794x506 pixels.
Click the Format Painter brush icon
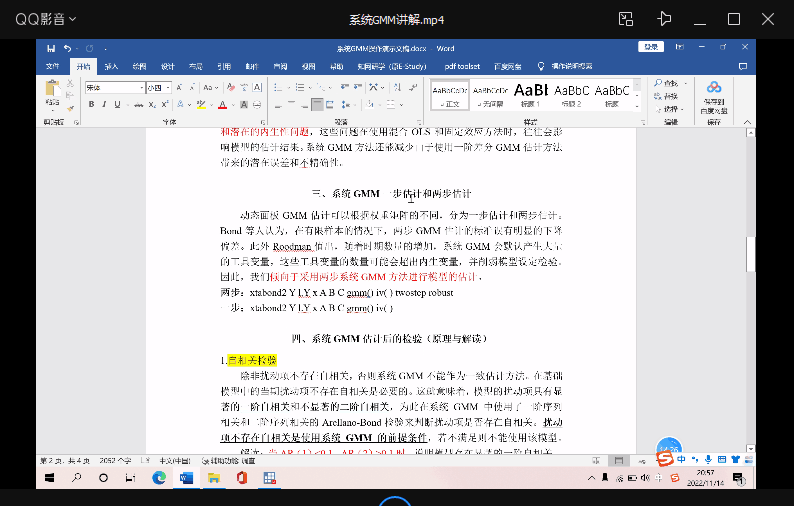pos(70,108)
